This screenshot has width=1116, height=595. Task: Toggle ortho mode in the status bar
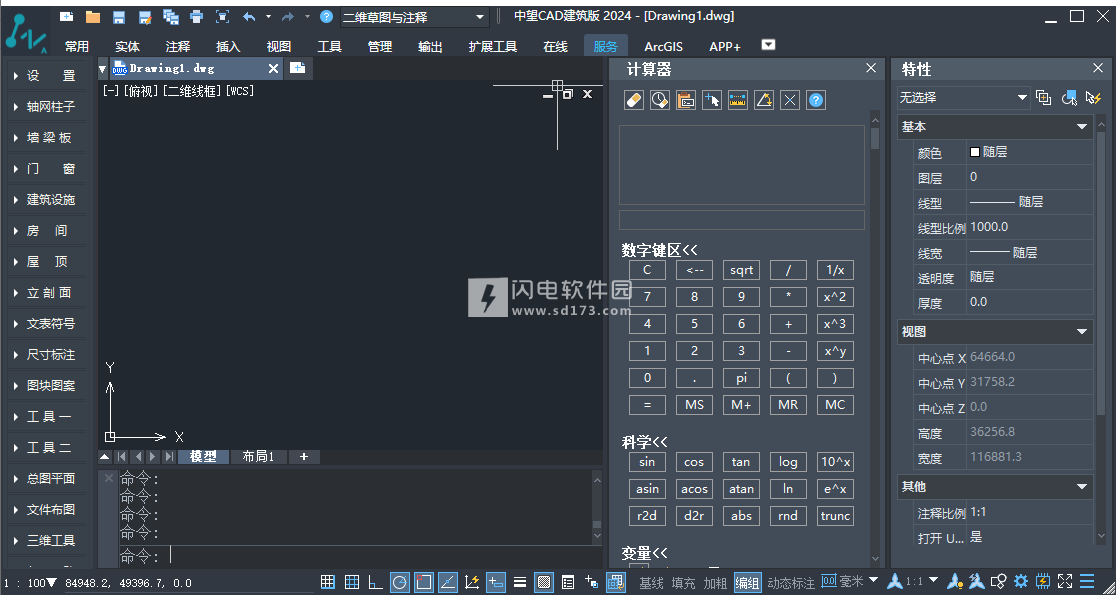click(376, 582)
